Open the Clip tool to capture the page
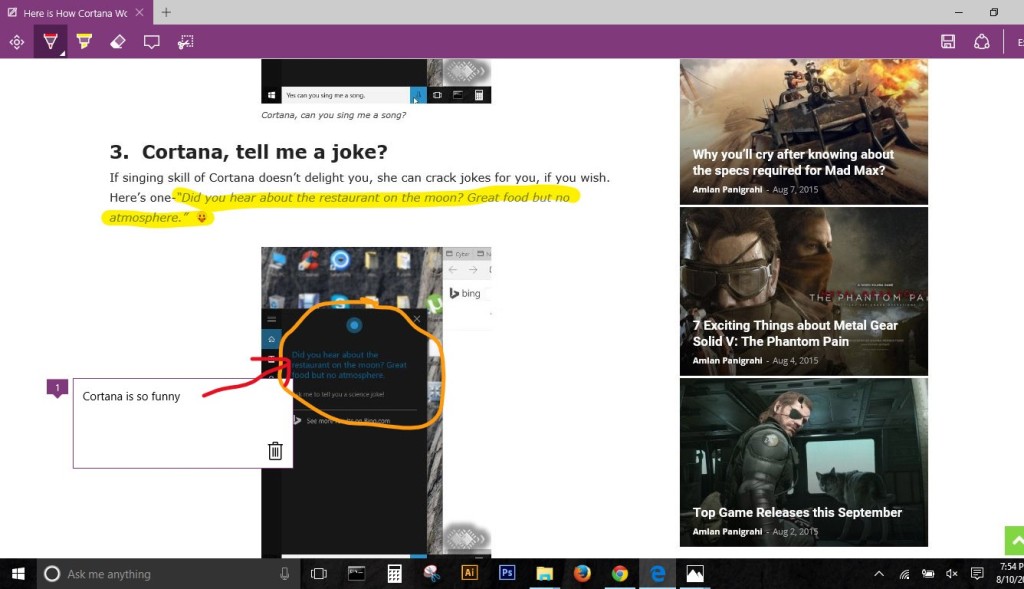 pyautogui.click(x=185, y=41)
